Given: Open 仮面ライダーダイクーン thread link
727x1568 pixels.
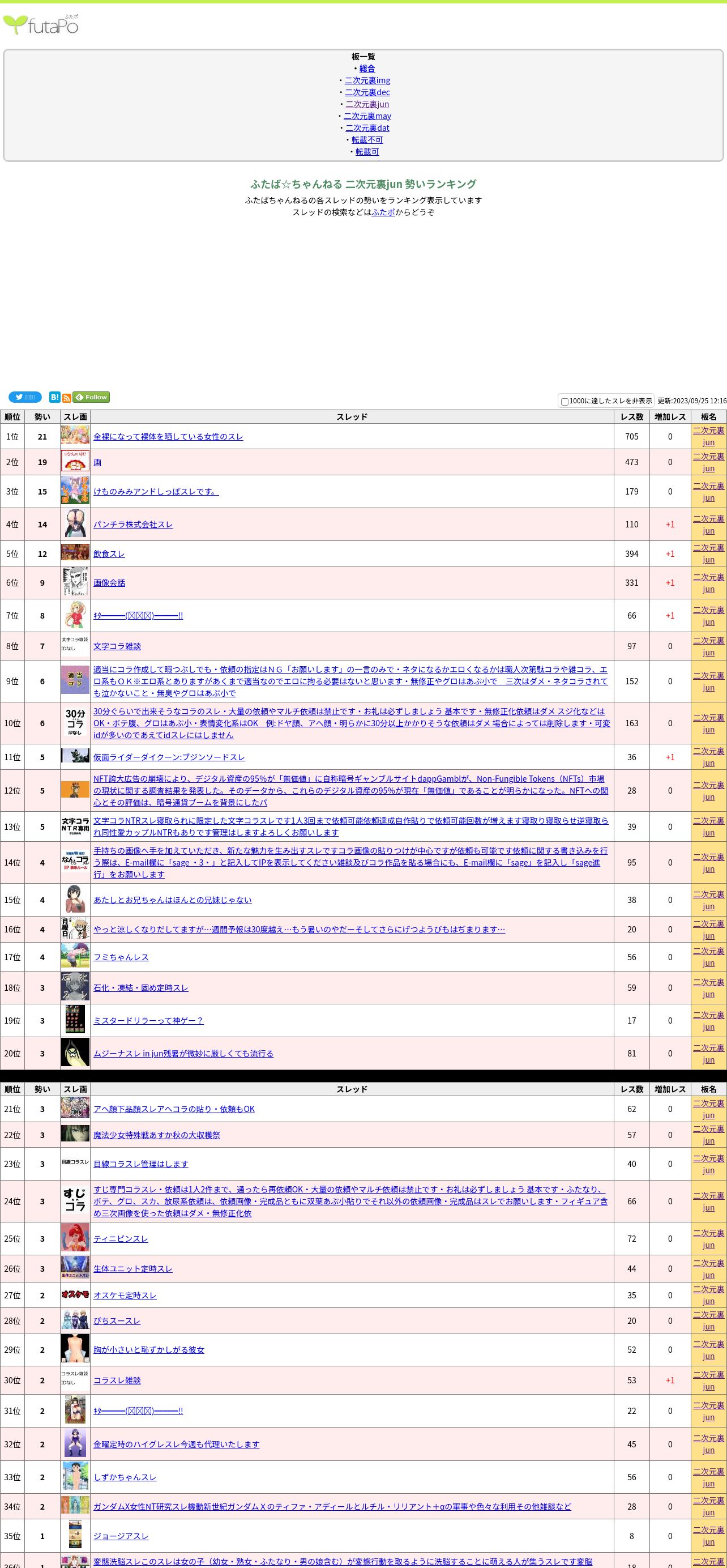Looking at the screenshot, I should [169, 757].
